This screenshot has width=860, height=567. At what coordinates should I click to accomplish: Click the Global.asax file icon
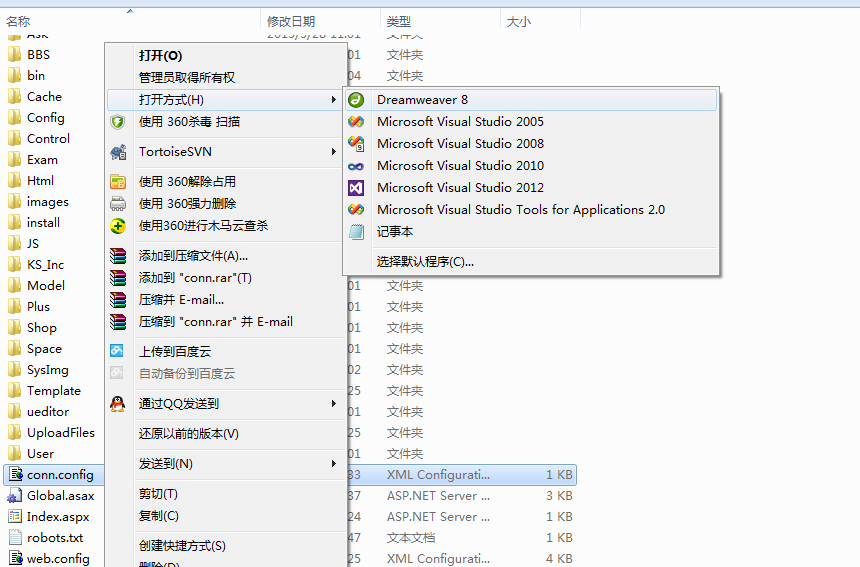[14, 496]
